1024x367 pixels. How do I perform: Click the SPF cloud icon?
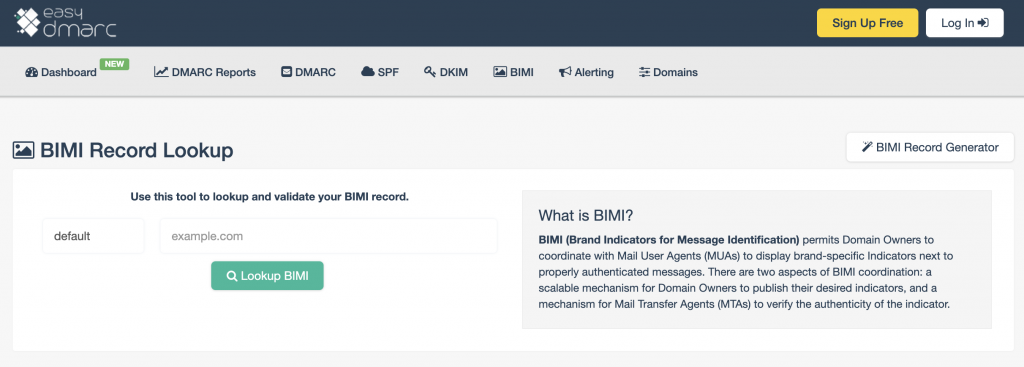click(x=368, y=72)
